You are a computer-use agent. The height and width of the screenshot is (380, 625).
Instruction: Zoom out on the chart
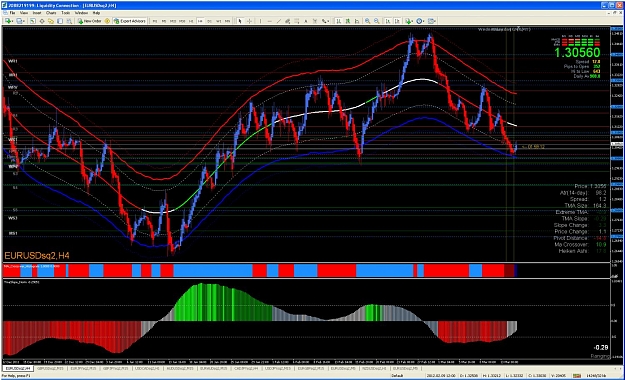click(377, 21)
